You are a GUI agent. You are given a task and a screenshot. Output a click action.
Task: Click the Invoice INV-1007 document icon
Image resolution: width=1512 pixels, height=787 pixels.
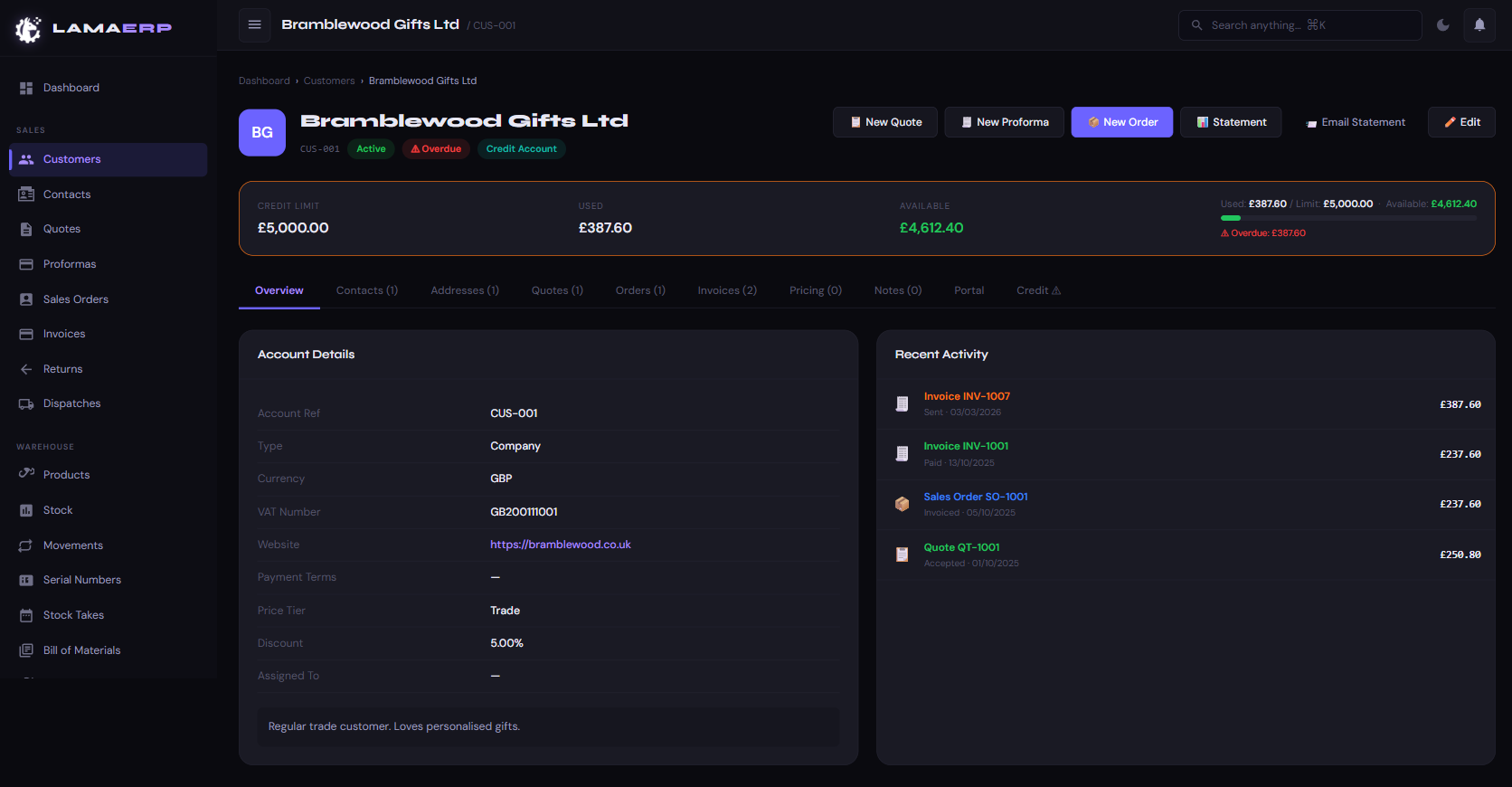[902, 403]
